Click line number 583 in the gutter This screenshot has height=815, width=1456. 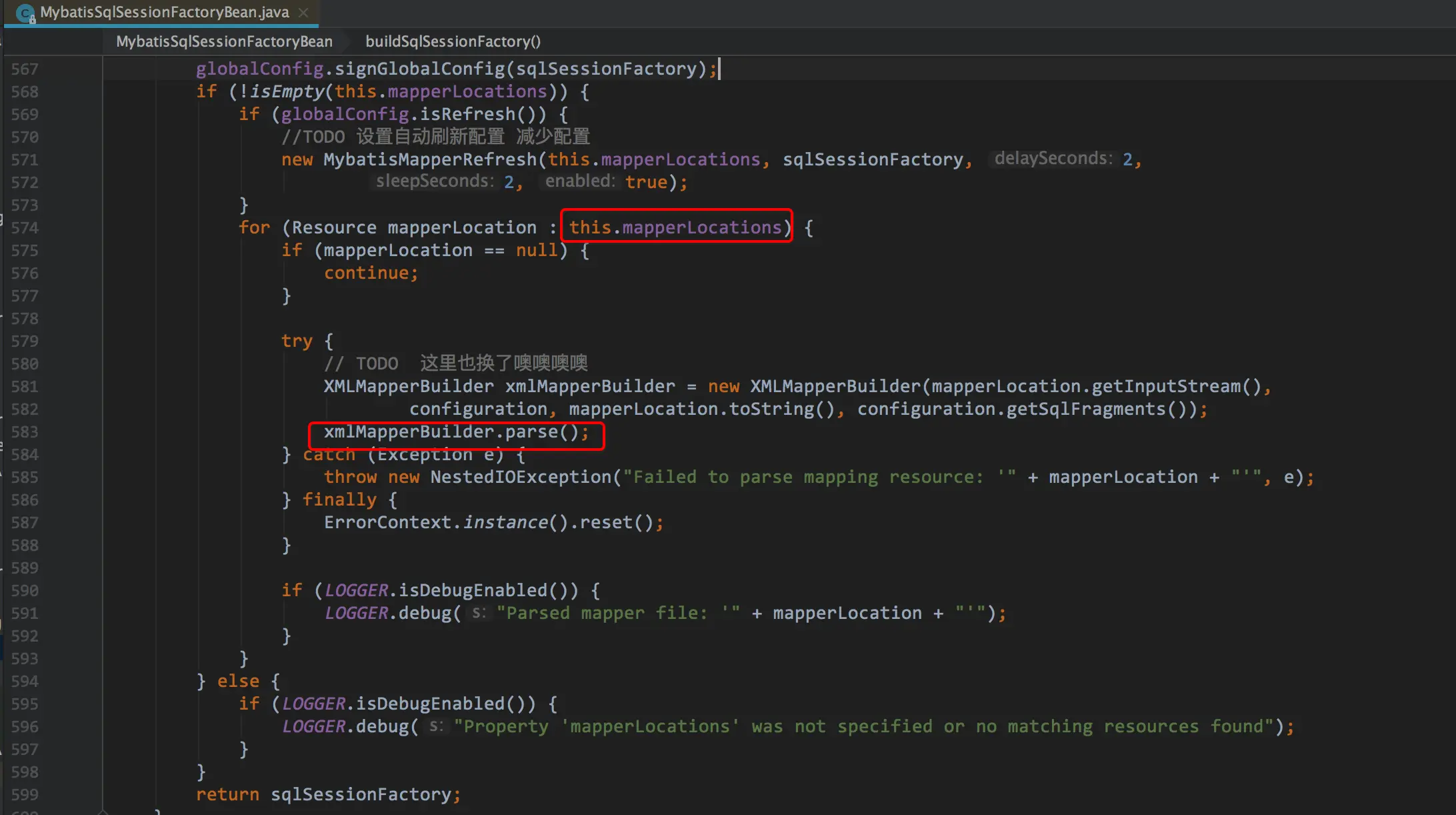coord(25,432)
